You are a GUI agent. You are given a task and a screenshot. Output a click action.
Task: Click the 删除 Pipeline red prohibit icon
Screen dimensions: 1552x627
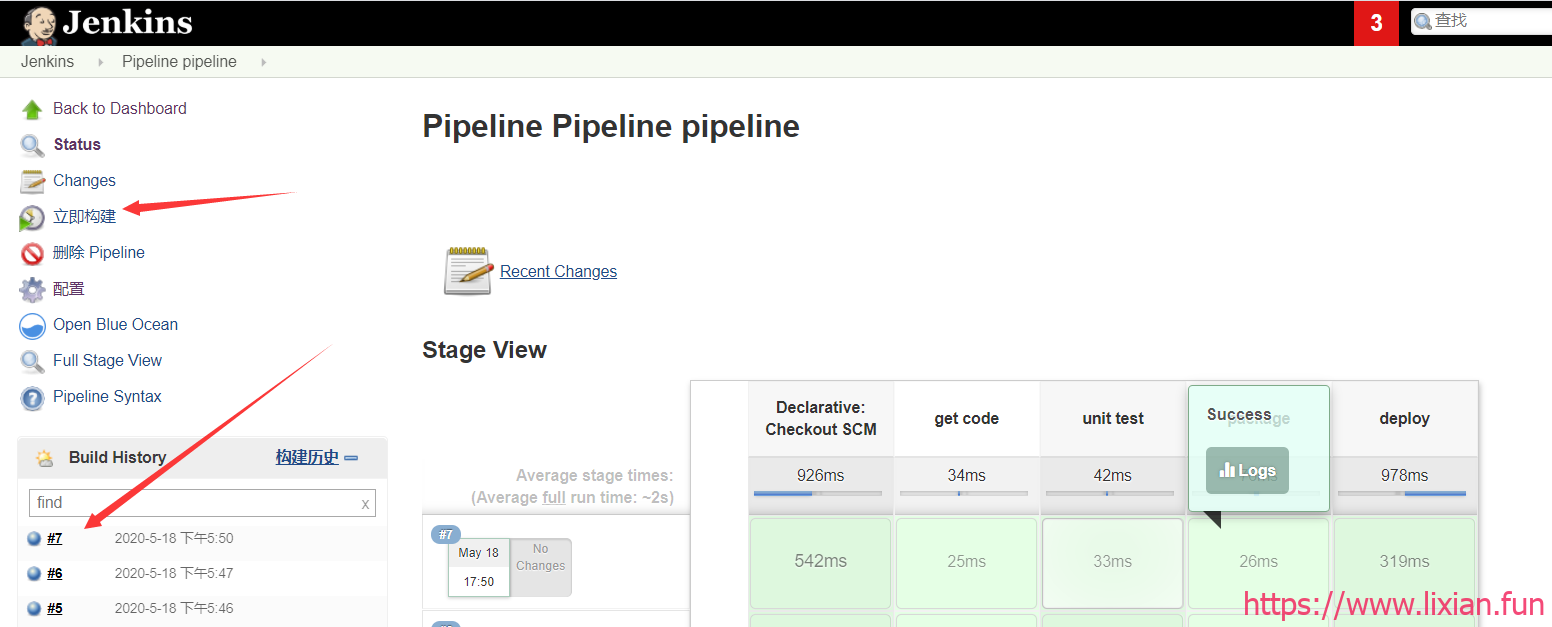point(32,253)
